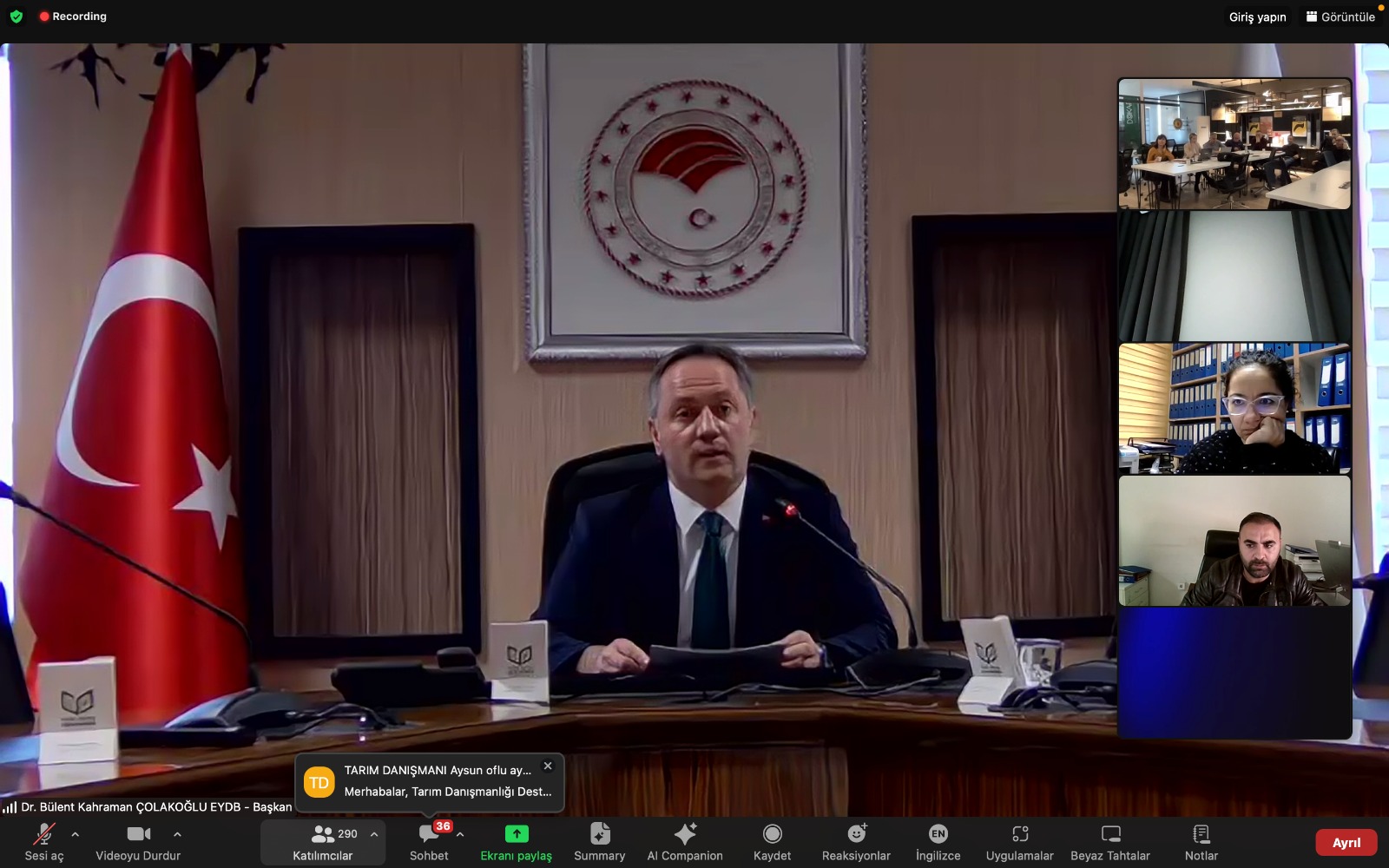Expand video options arrow beside camera icon
The height and width of the screenshot is (868, 1389).
pos(177,834)
